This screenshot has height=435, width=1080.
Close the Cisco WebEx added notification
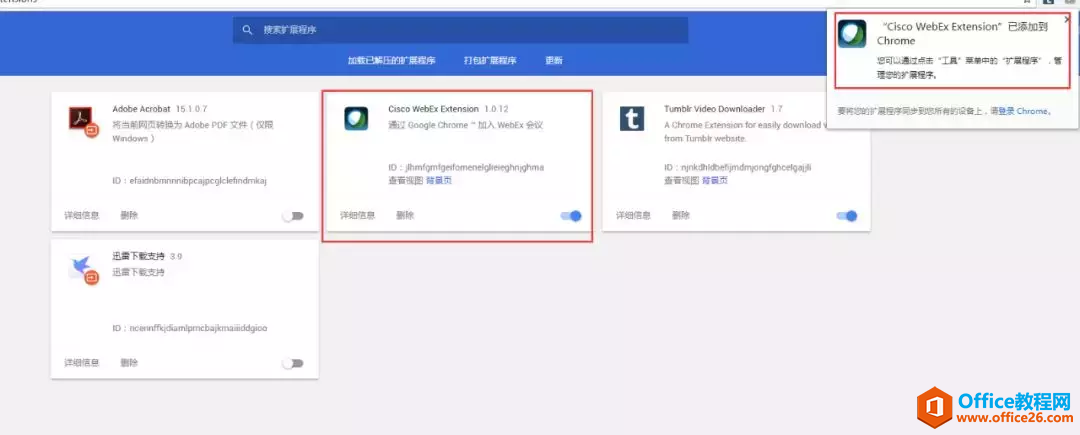point(1067,20)
